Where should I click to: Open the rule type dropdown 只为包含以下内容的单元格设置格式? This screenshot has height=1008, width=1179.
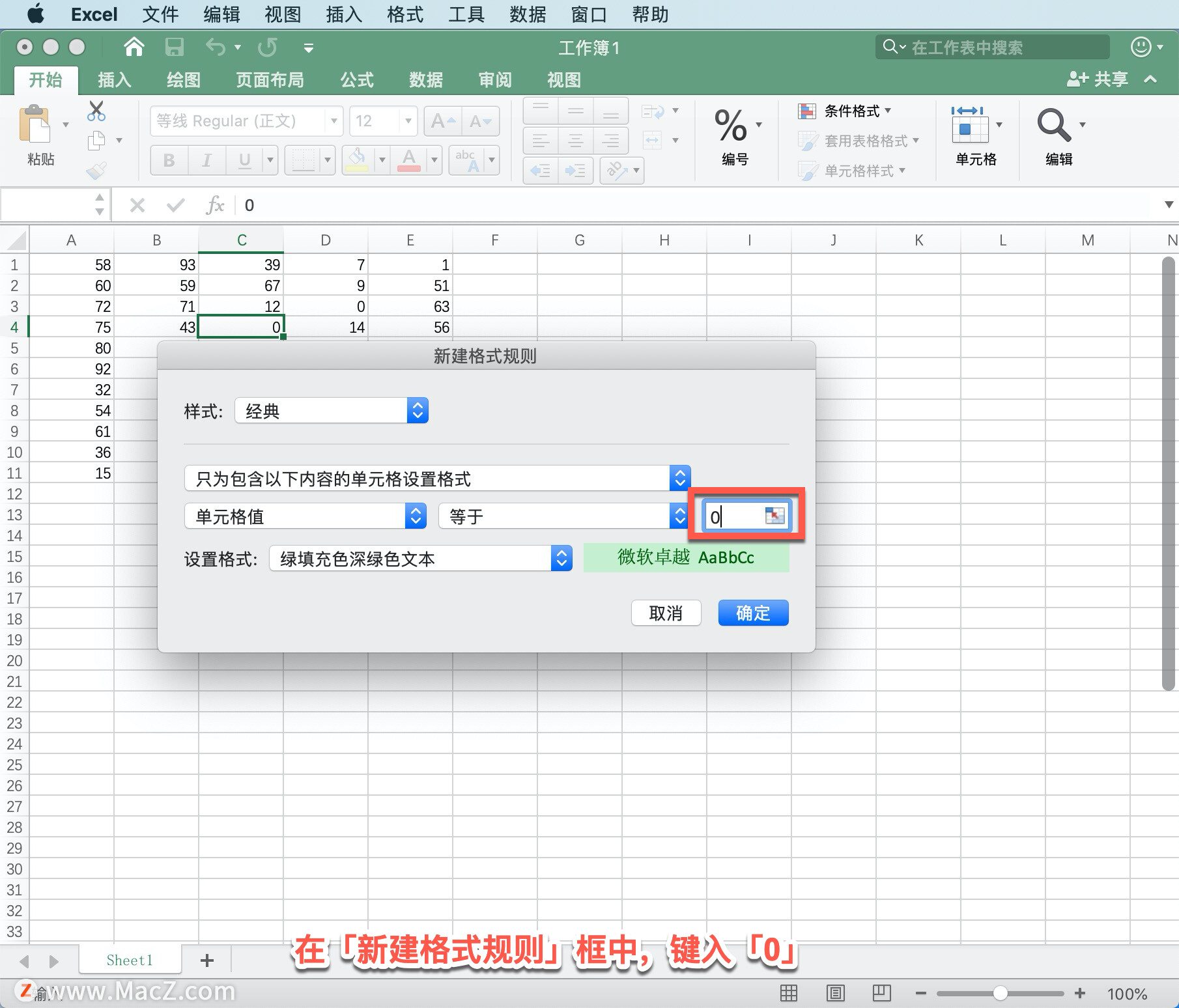pos(437,479)
